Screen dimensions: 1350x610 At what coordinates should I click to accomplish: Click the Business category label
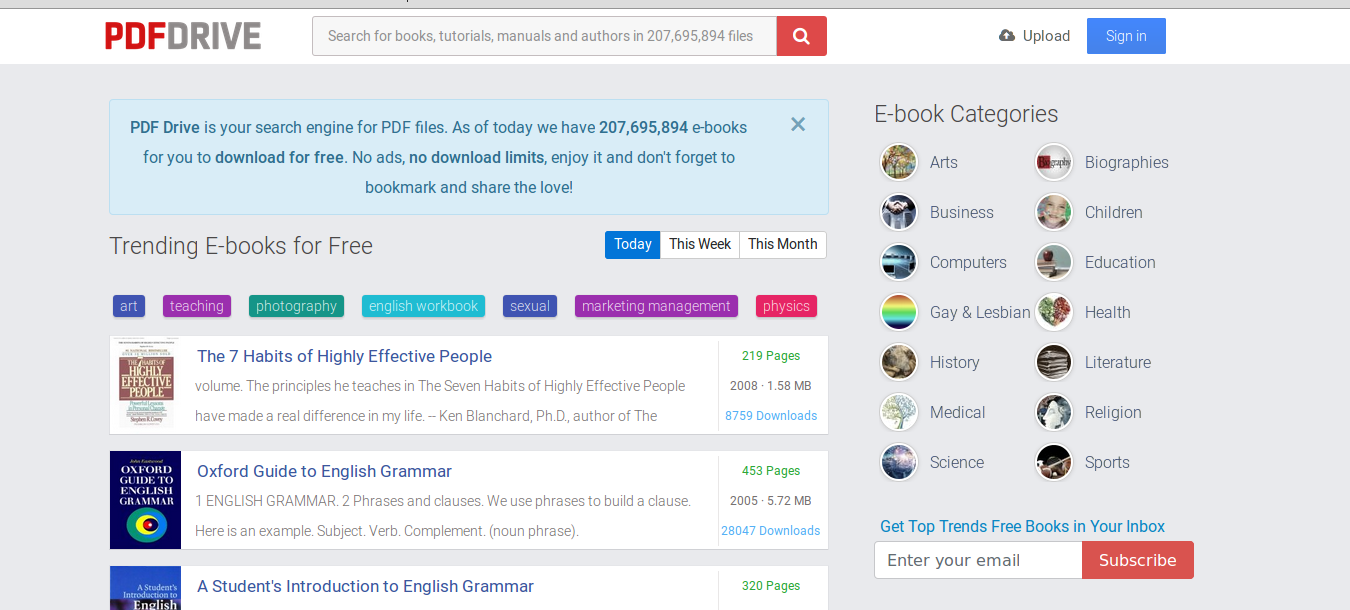coord(962,212)
